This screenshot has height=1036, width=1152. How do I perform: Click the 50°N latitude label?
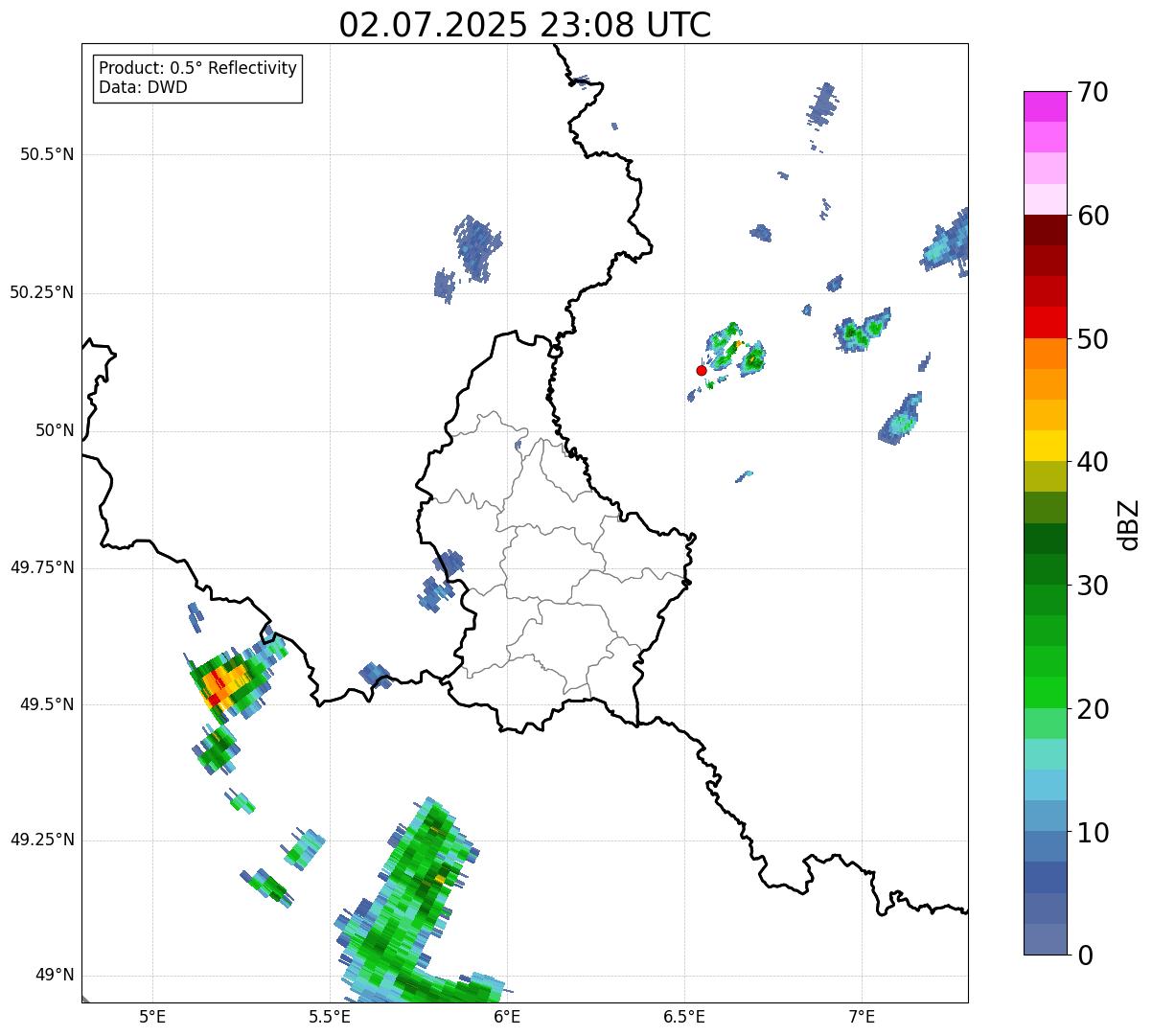[54, 430]
